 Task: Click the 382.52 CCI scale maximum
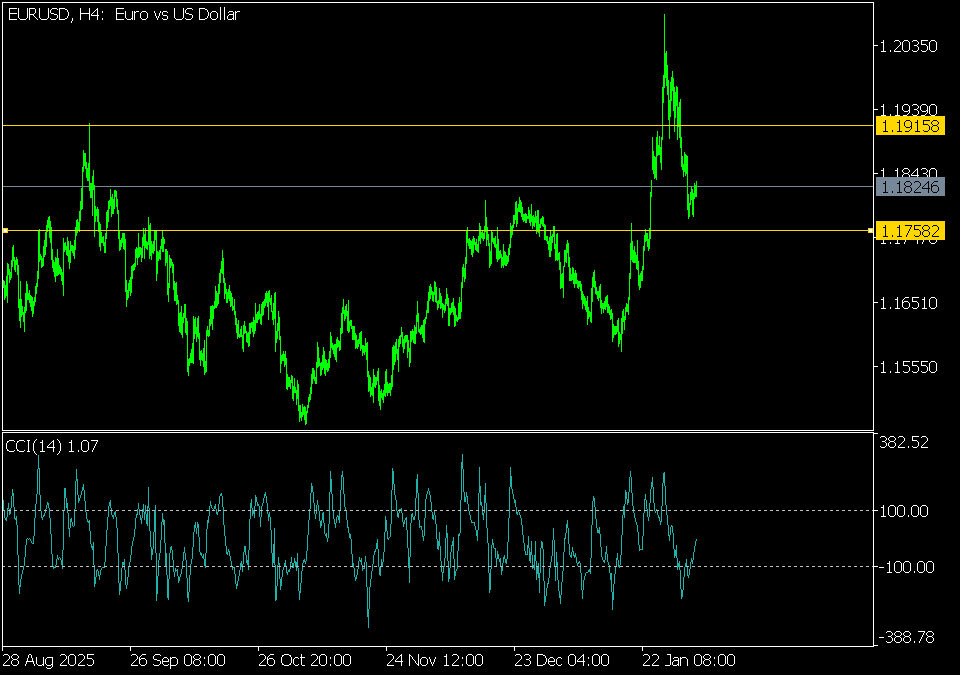pos(905,442)
